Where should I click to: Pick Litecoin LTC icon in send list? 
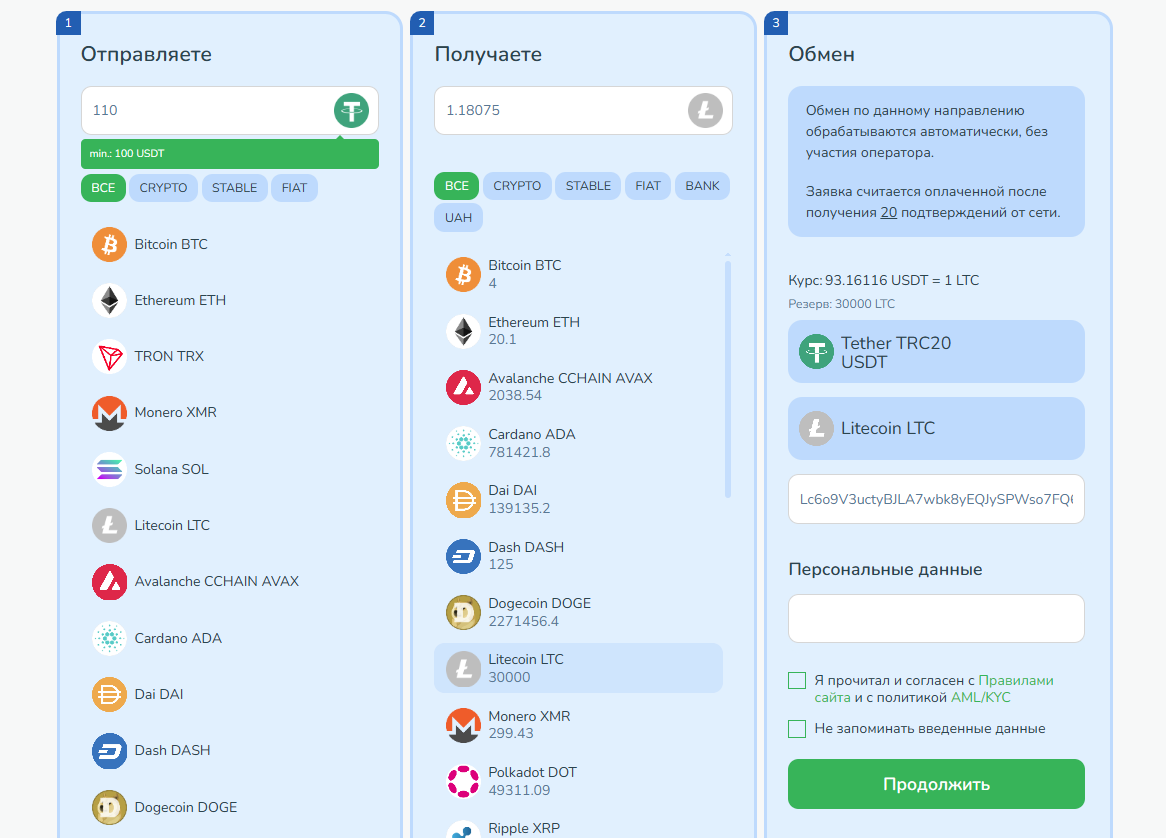point(109,525)
